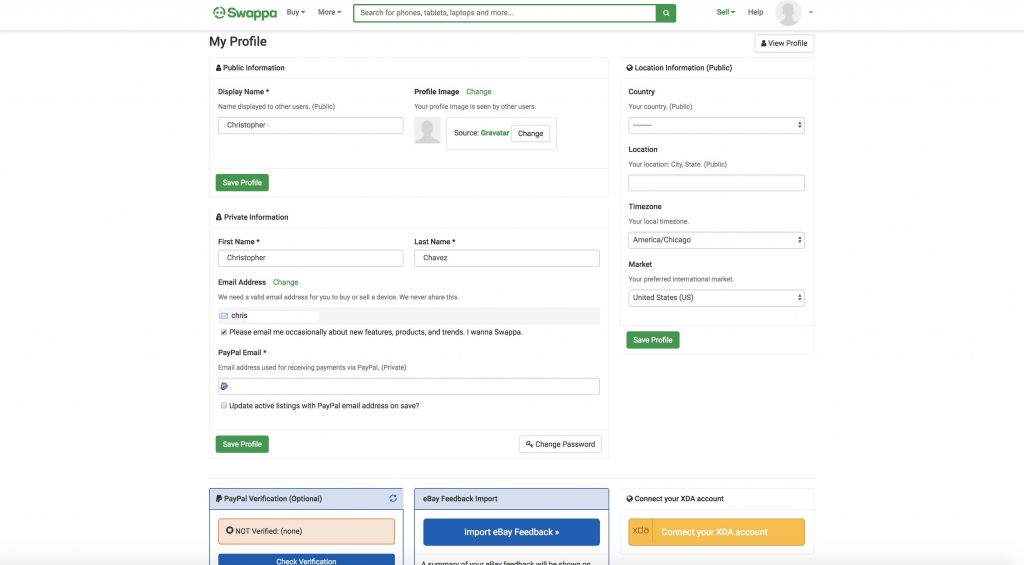Click the xda logo icon on yellow button
The height and width of the screenshot is (565, 1024).
coord(641,531)
